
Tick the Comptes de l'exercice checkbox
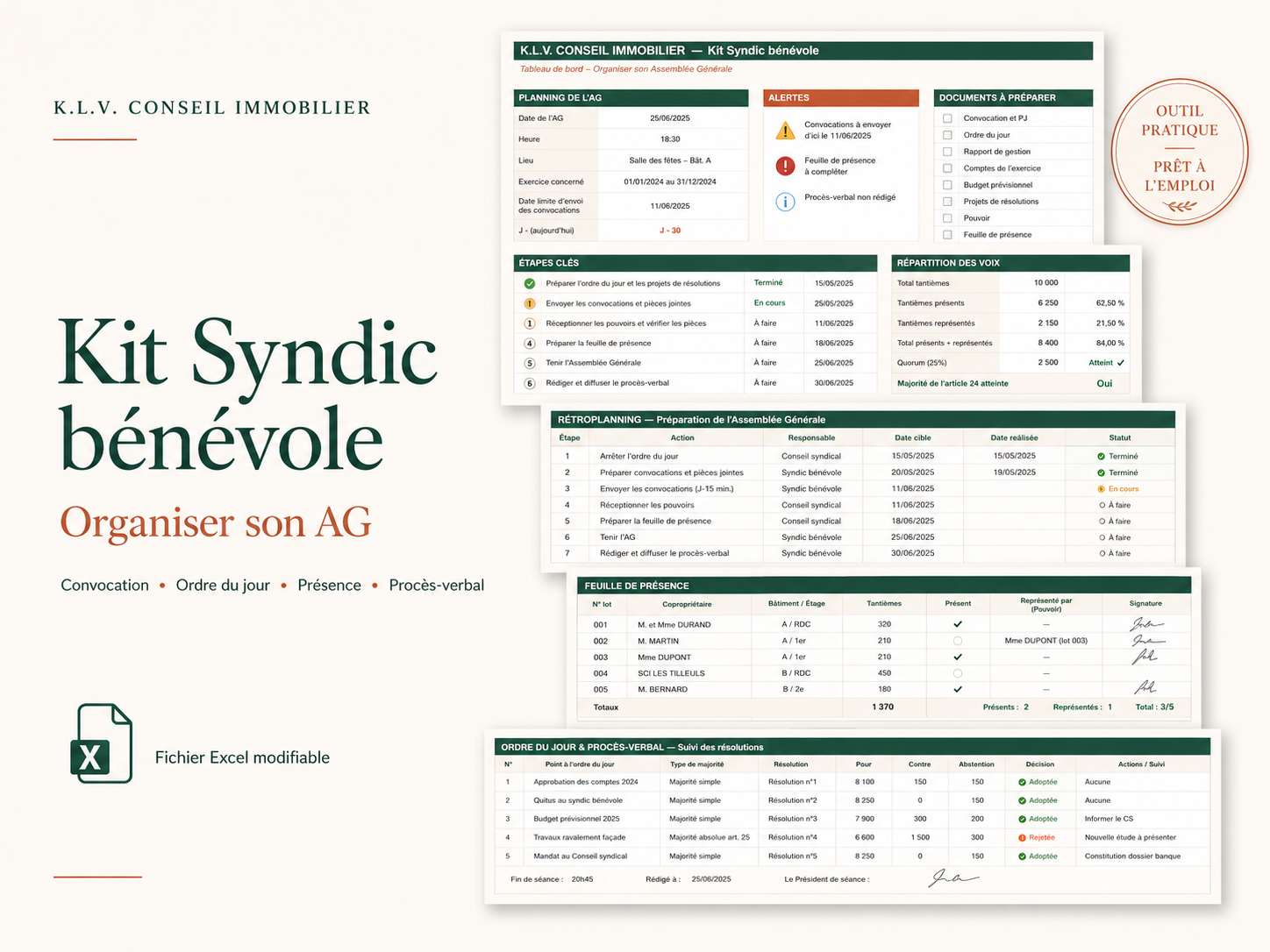point(947,168)
